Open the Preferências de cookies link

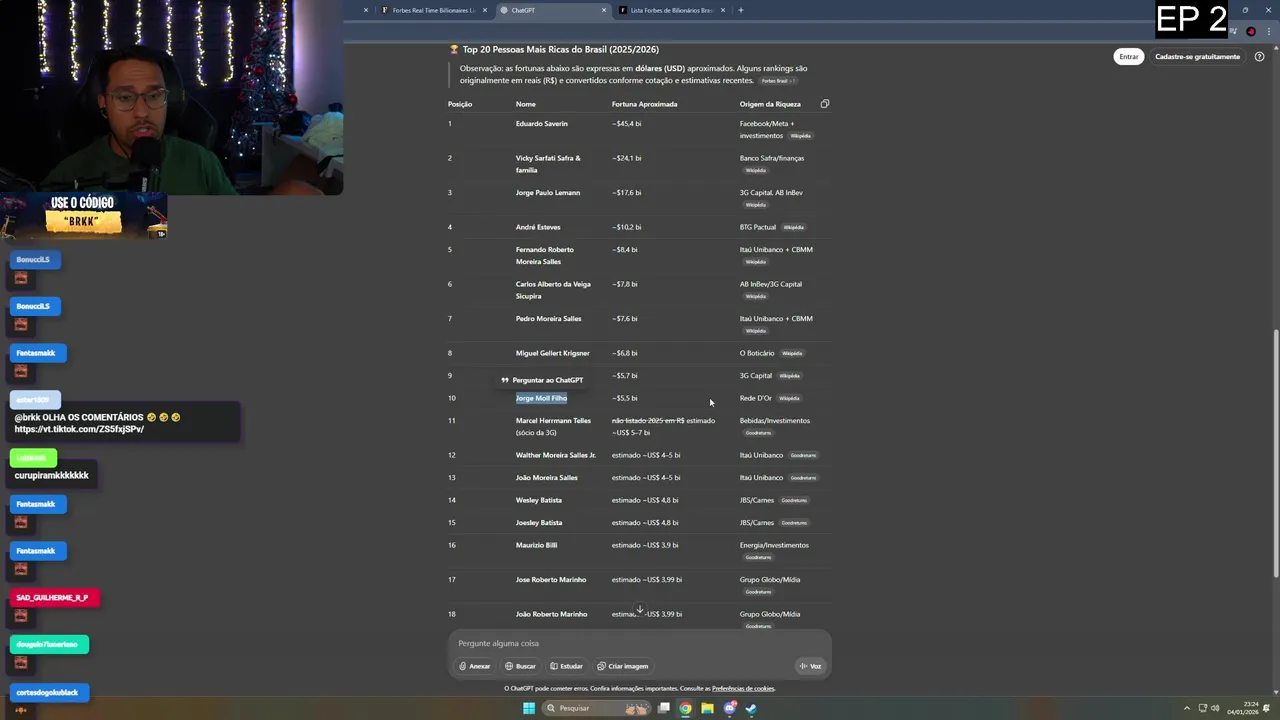pos(743,689)
